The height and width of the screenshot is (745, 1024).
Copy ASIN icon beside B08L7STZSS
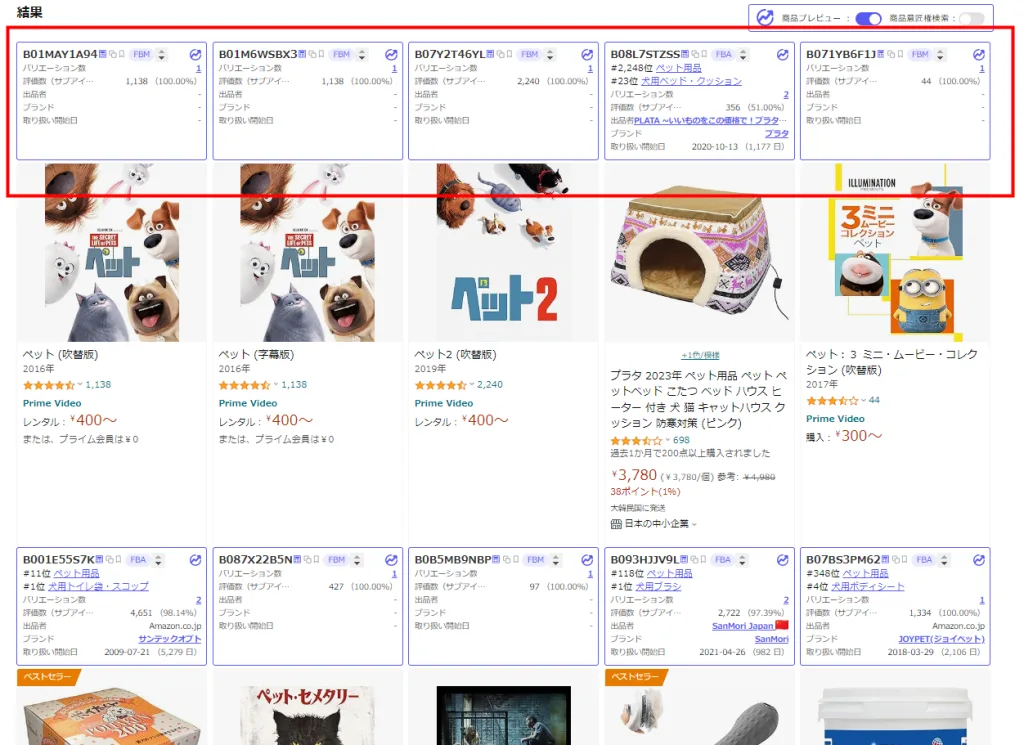[x=695, y=54]
